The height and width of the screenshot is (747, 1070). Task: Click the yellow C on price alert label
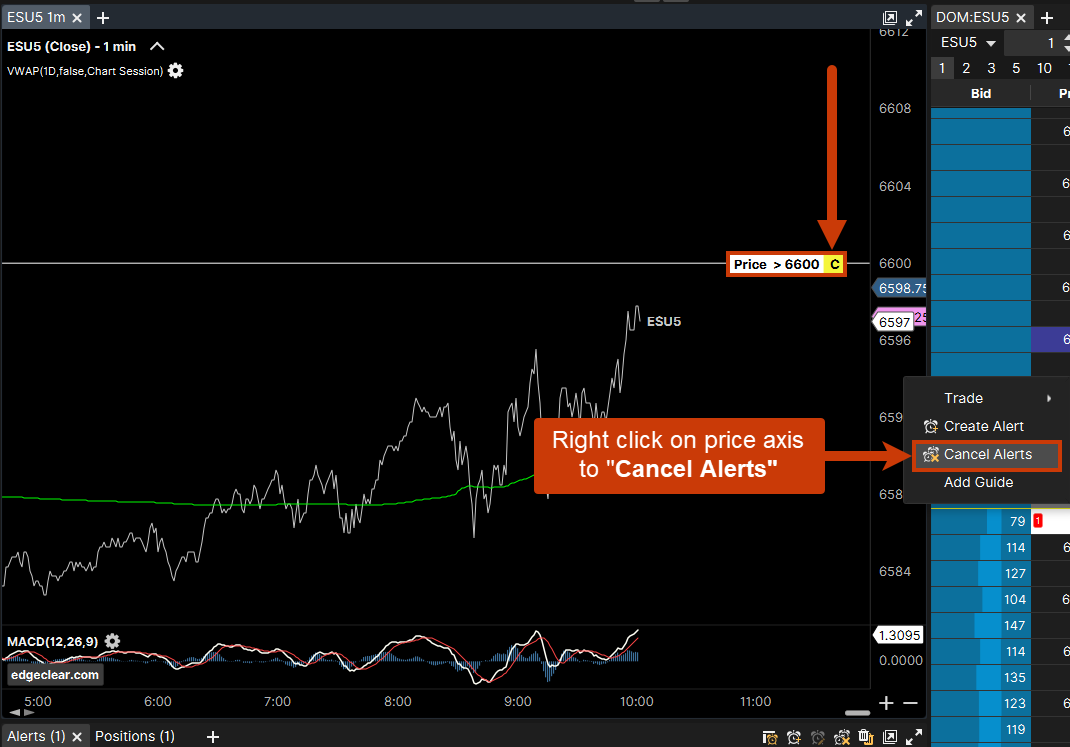pos(834,265)
